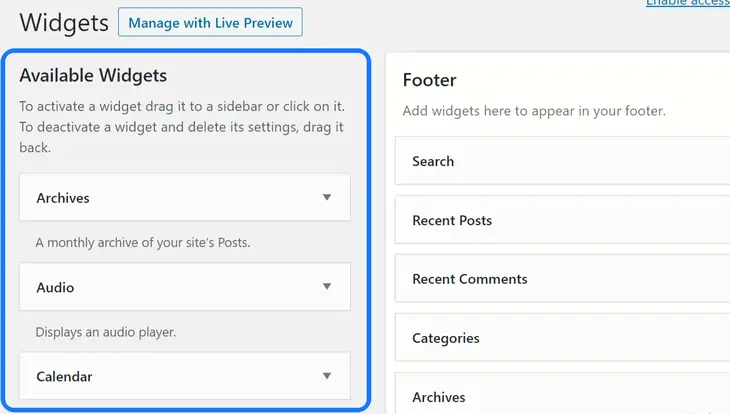Open the Recent Comments widget in Footer
Screen dimensions: 730x414
point(469,279)
